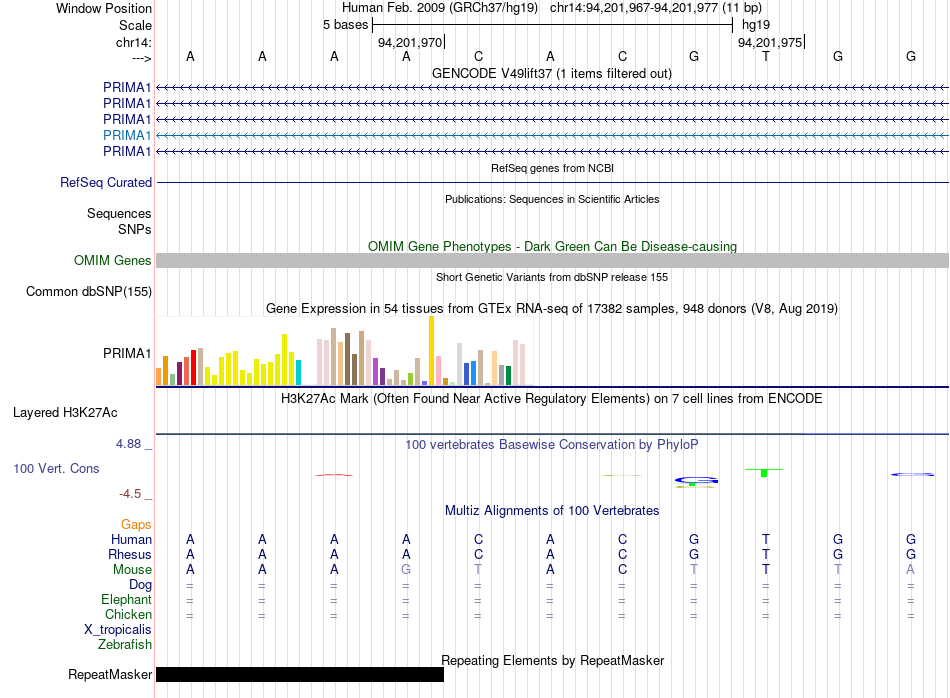Screen dimensions: 950x698
Task: Click the GTEx Gene Expression track title
Action: pos(552,308)
